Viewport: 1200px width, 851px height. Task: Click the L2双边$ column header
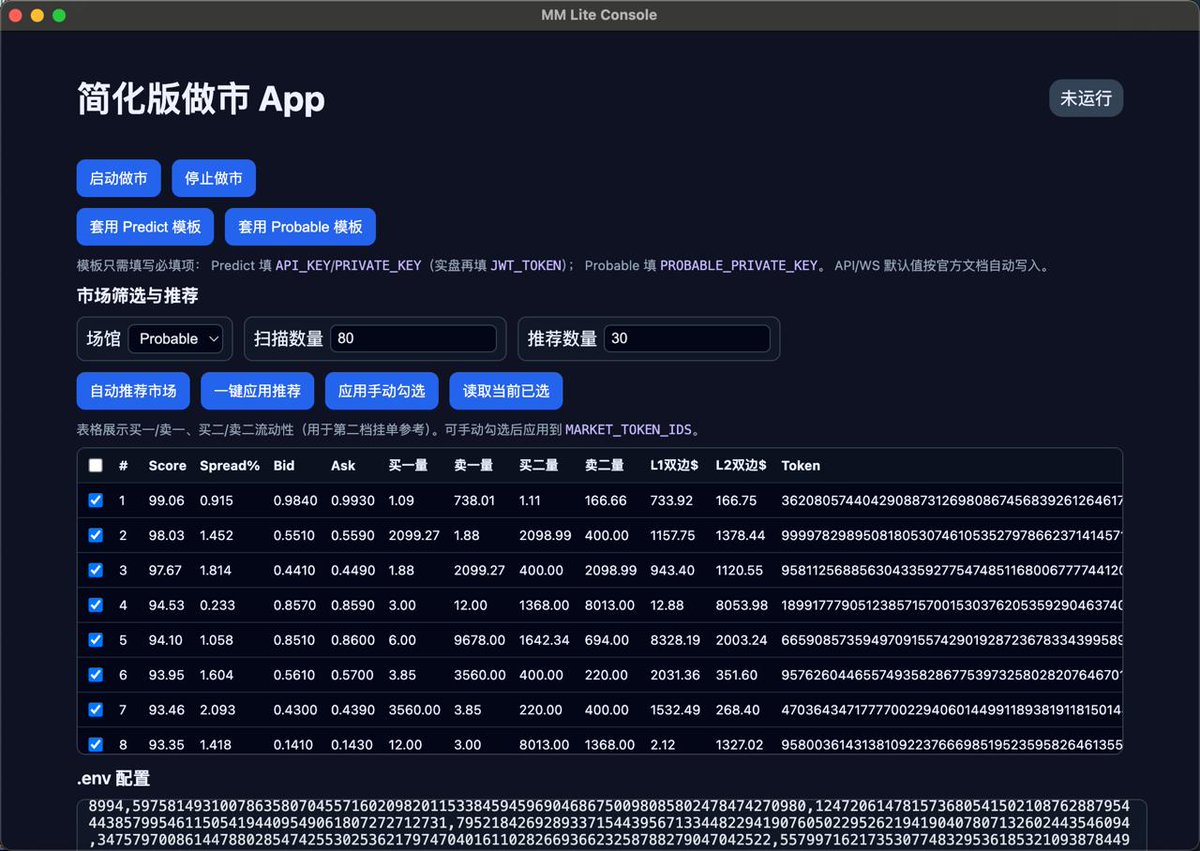click(x=741, y=465)
